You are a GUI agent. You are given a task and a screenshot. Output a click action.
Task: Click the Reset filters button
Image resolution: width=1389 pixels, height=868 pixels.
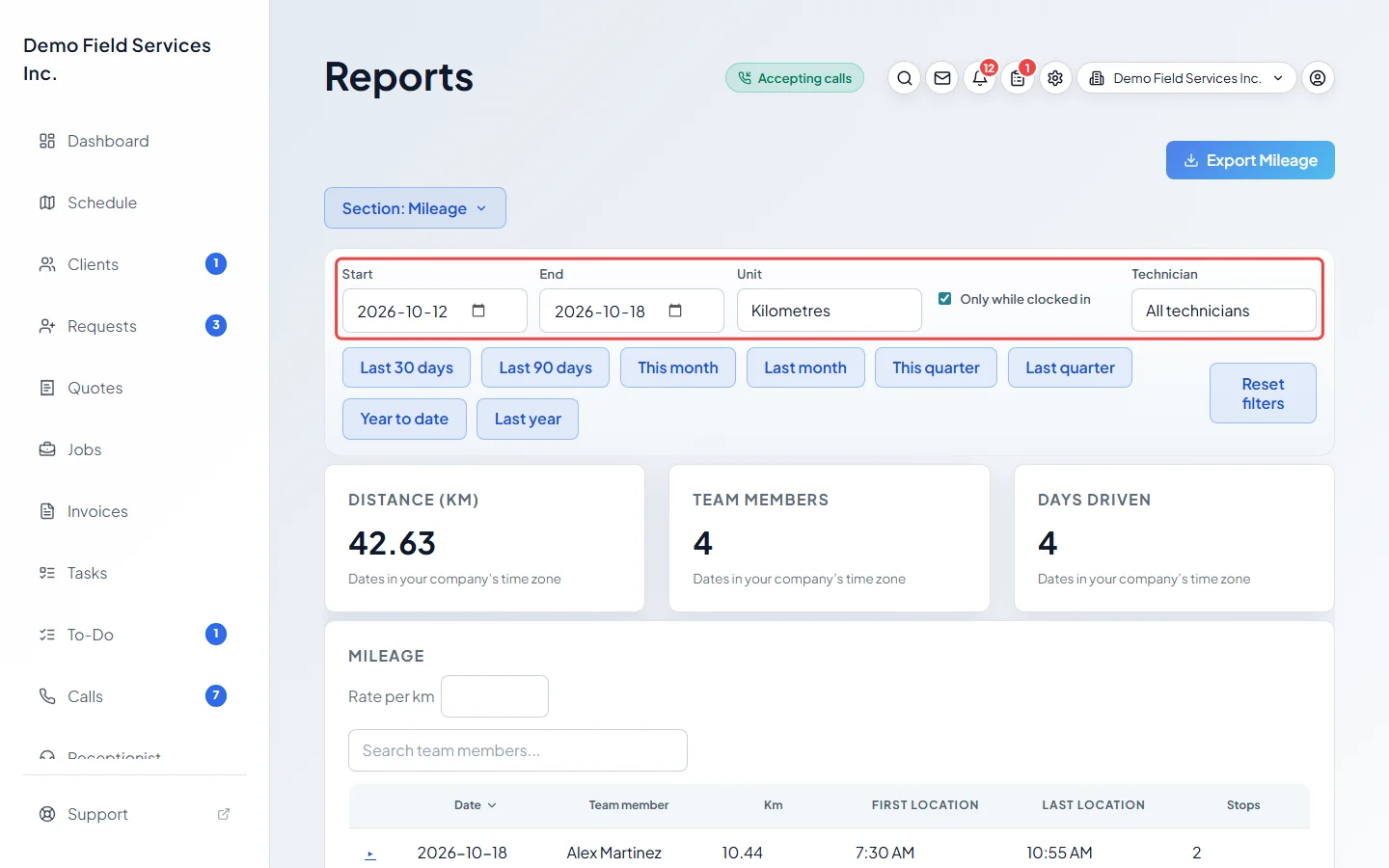1263,393
